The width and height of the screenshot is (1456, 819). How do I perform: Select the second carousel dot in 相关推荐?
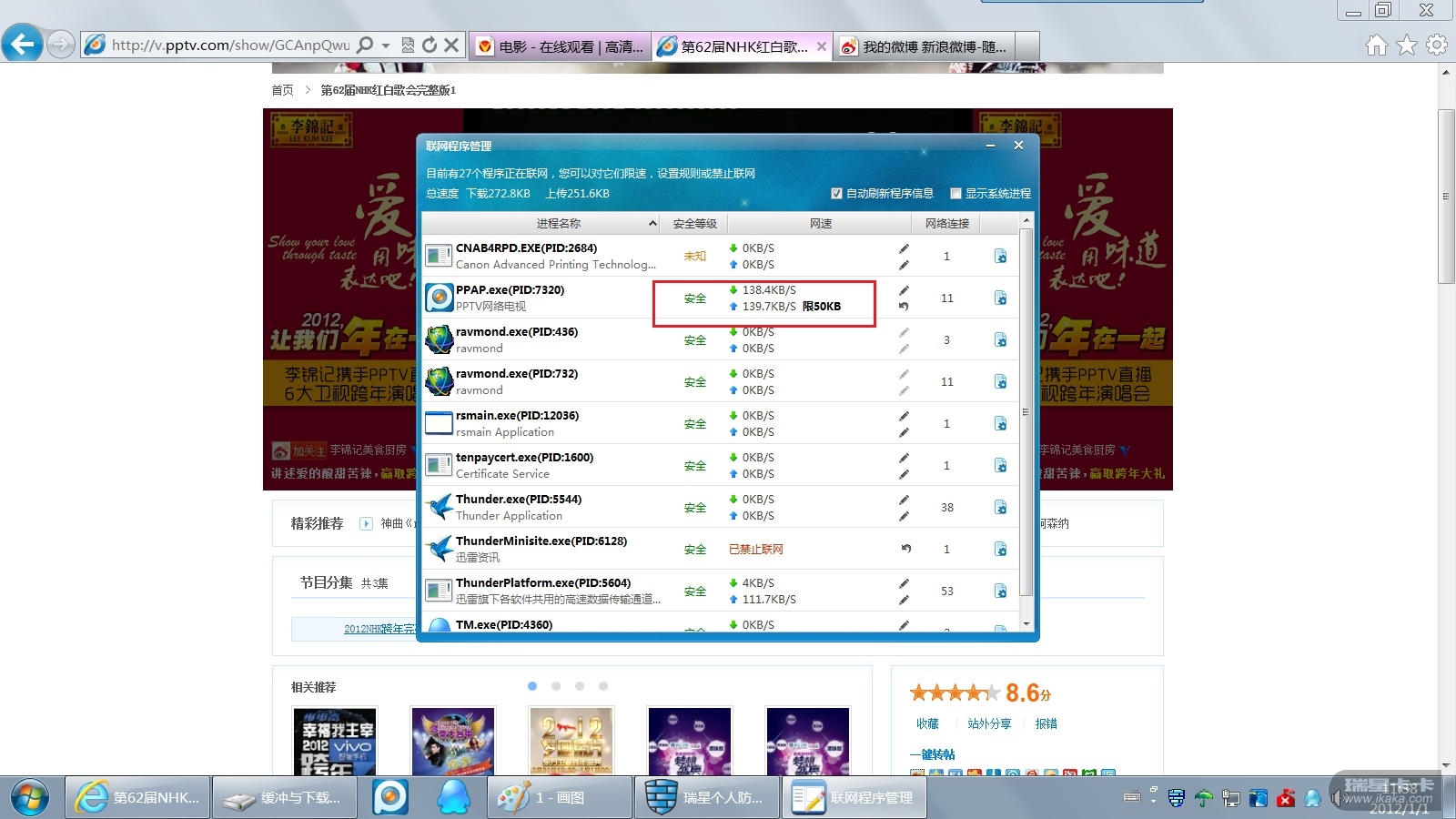click(x=556, y=686)
